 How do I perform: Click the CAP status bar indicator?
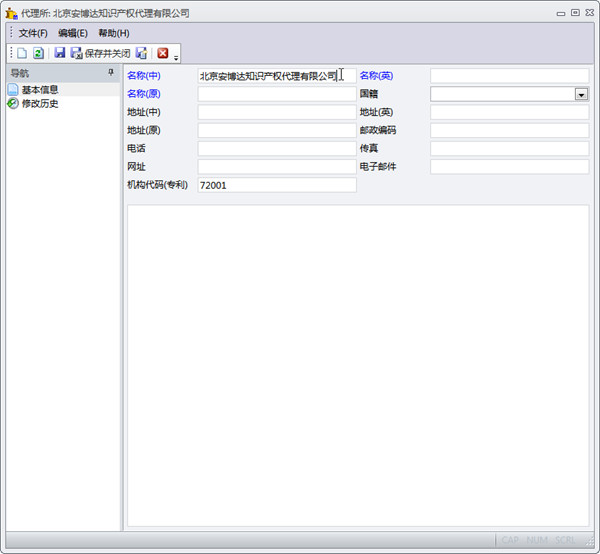click(x=510, y=540)
